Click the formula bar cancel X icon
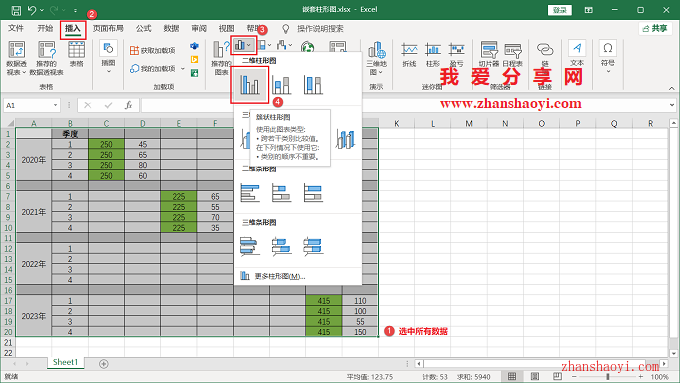Screen dimensions: 680x383 [88, 105]
